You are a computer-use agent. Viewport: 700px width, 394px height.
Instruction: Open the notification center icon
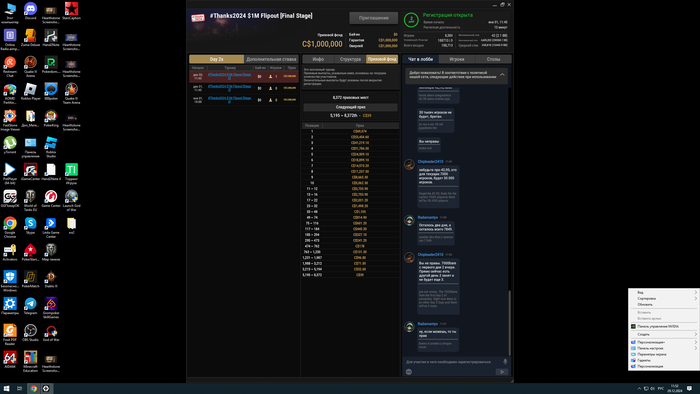tap(690, 389)
